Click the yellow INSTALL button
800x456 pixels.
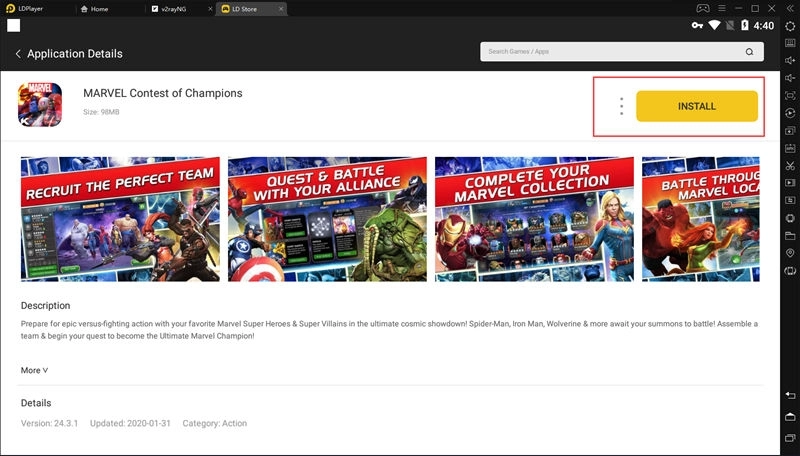pyautogui.click(x=697, y=106)
